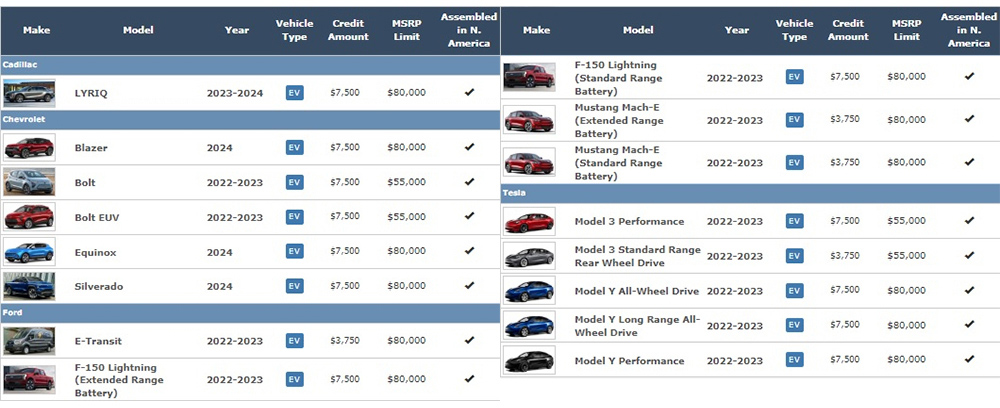Image resolution: width=1000 pixels, height=408 pixels.
Task: Click the Make column header in left table
Action: click(36, 30)
